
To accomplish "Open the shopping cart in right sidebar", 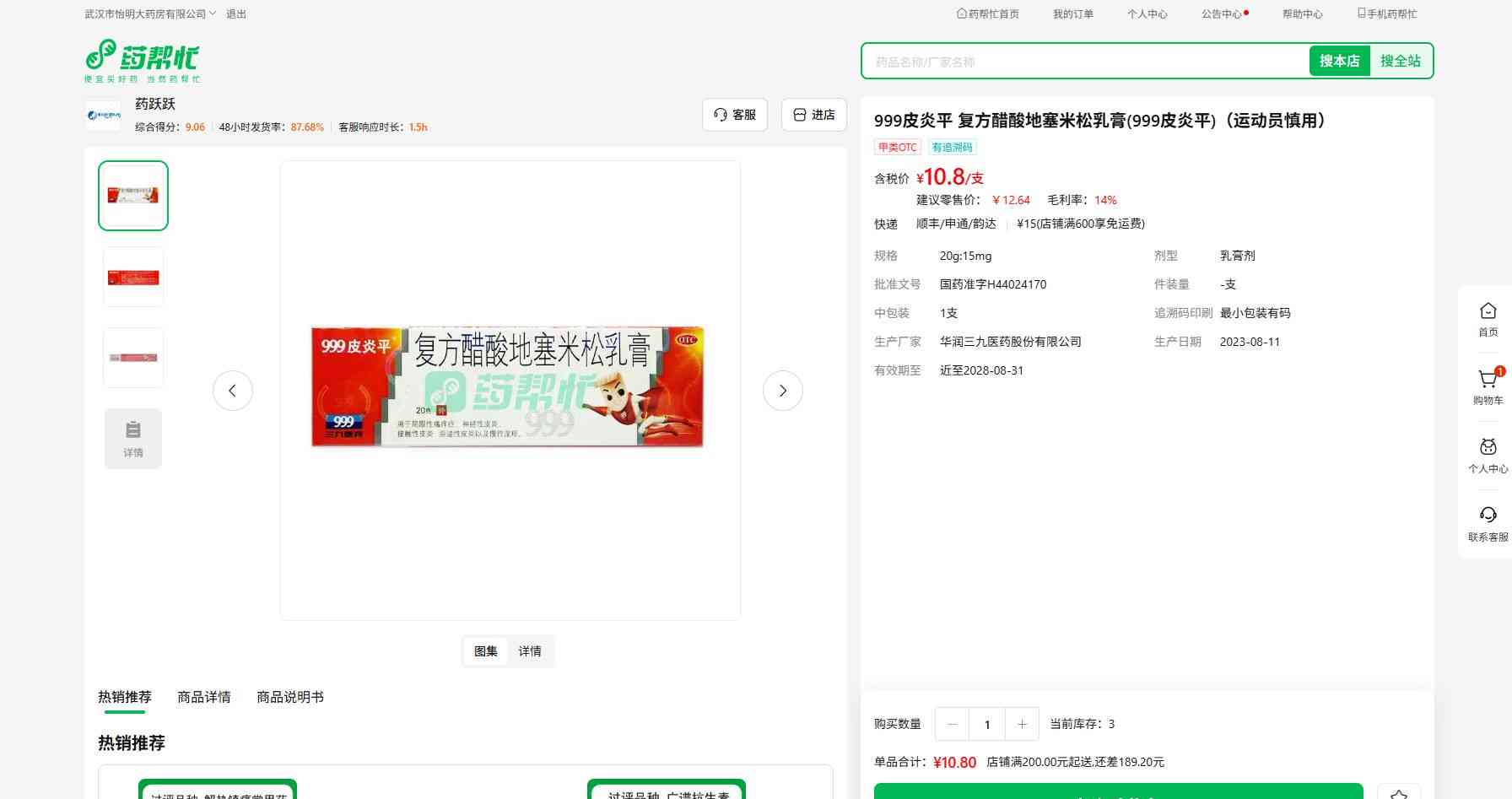I will coord(1488,386).
